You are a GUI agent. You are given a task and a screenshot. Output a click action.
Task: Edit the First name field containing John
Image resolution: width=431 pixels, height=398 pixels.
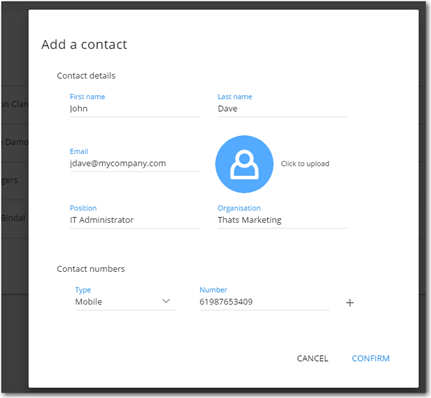tap(135, 109)
